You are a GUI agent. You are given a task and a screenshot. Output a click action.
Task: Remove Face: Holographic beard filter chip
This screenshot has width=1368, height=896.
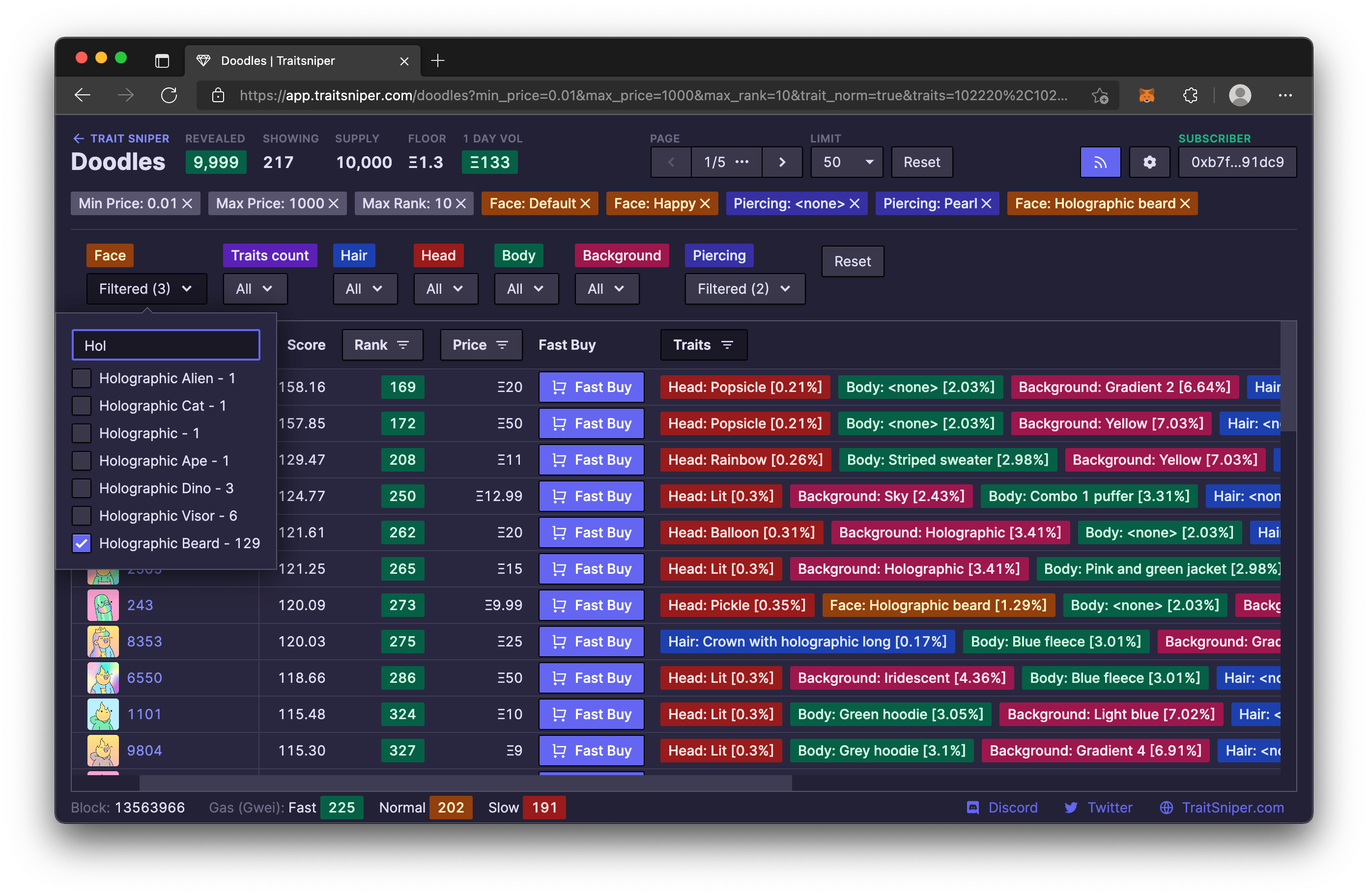(x=1185, y=203)
